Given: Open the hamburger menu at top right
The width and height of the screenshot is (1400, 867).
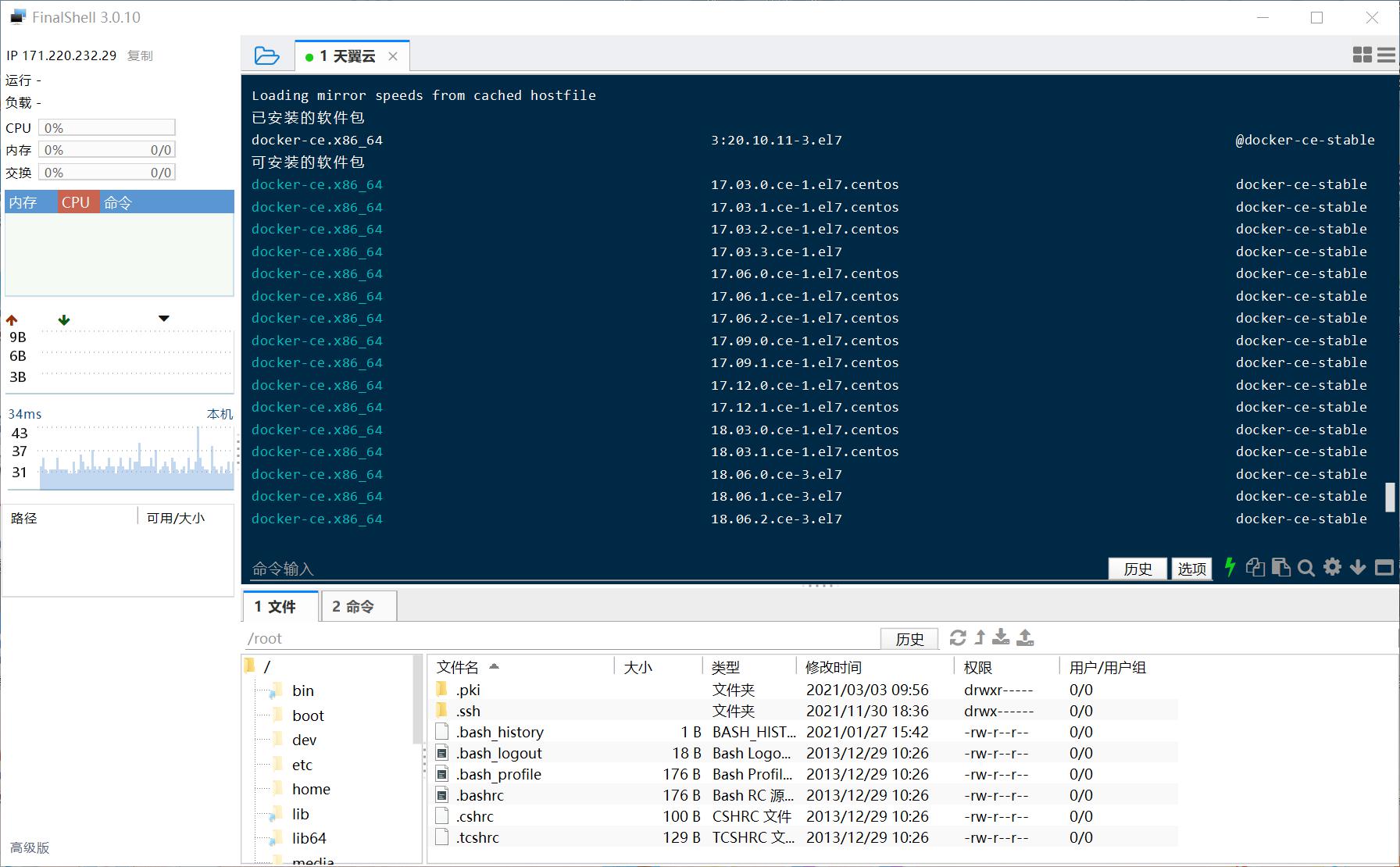Looking at the screenshot, I should pos(1386,55).
